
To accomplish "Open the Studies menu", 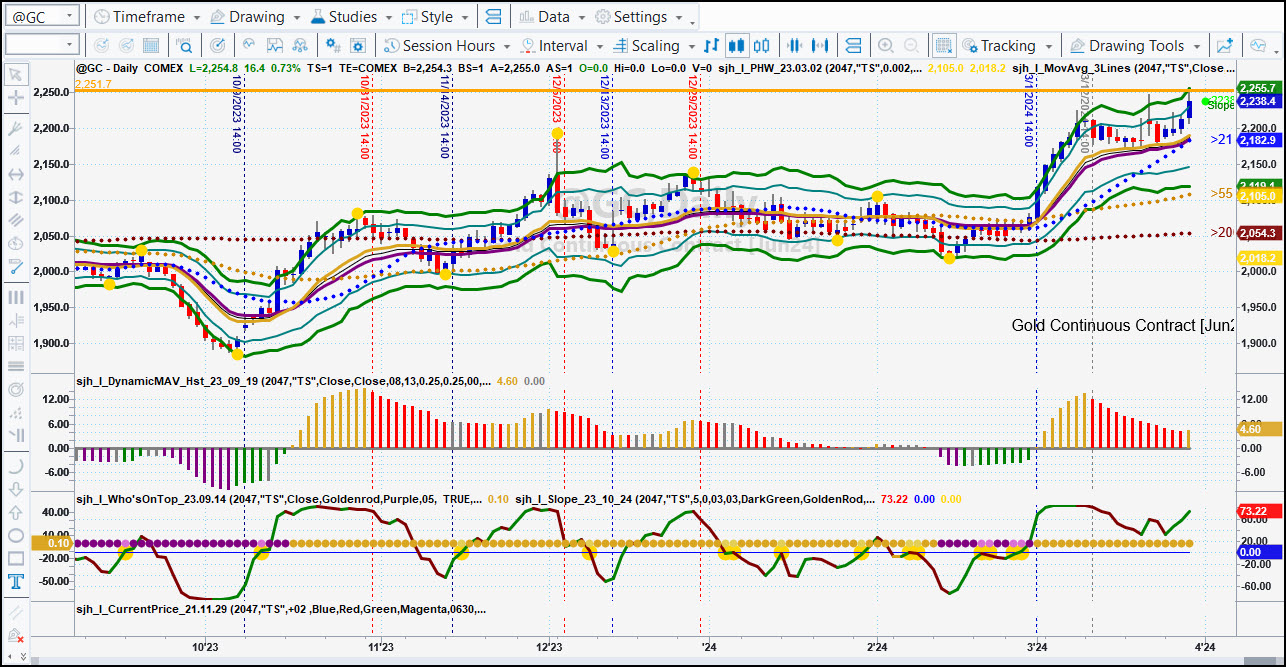I will pos(353,17).
